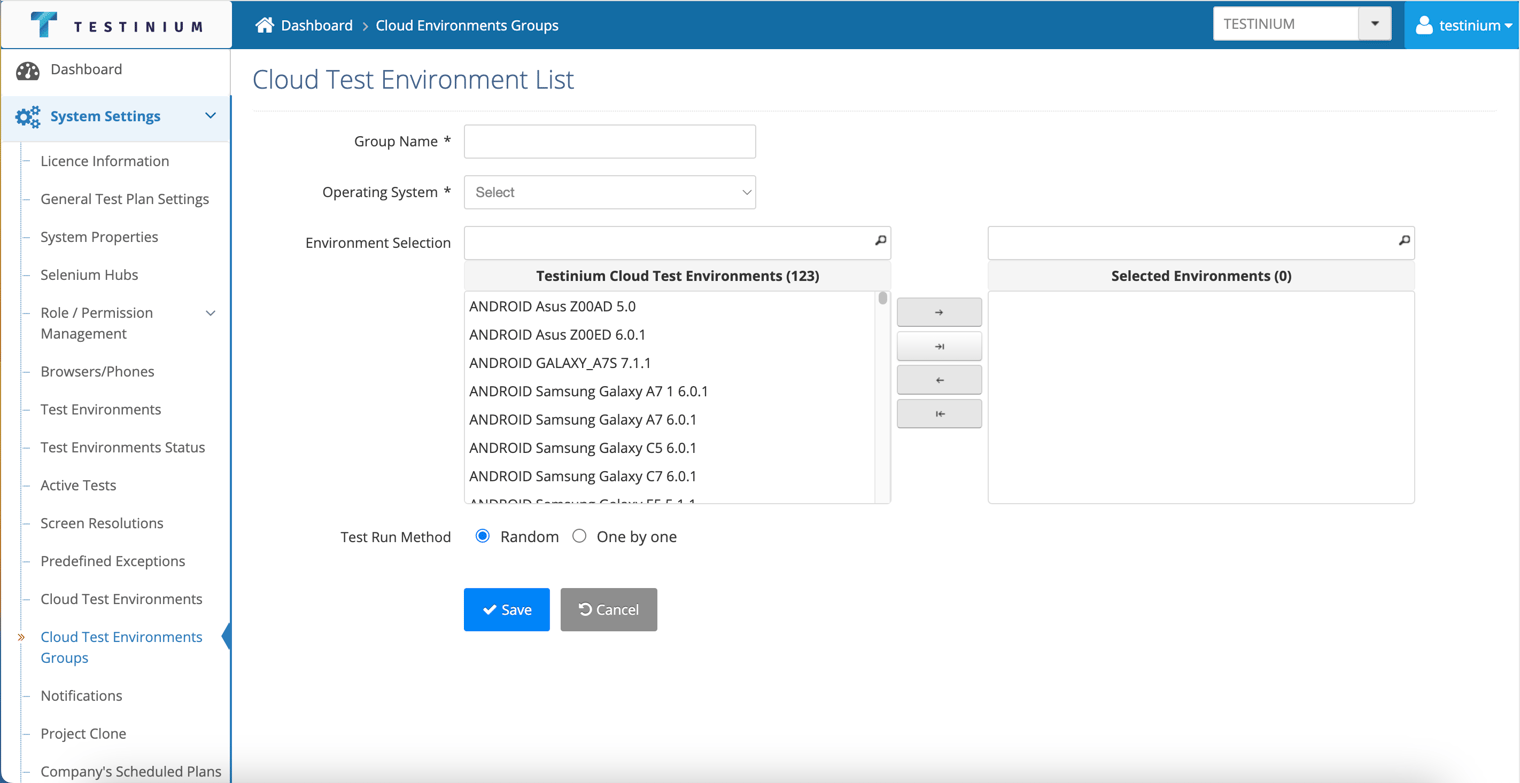Image resolution: width=1520 pixels, height=783 pixels.
Task: Open System Properties page
Action: [99, 237]
